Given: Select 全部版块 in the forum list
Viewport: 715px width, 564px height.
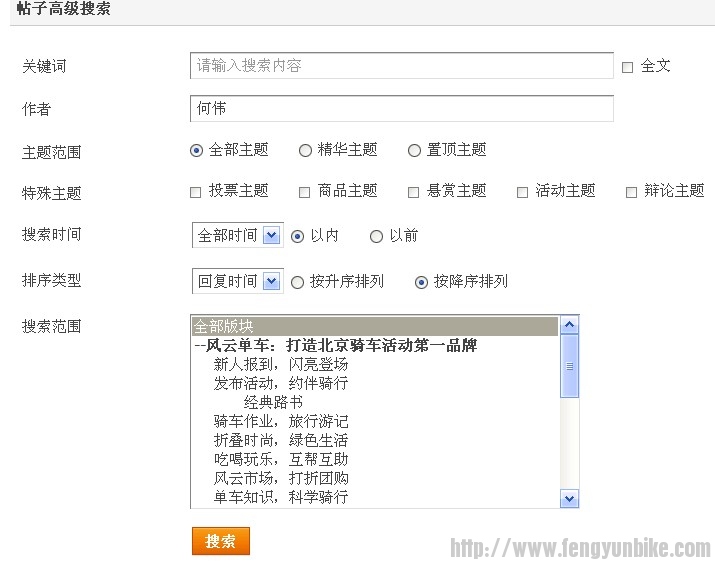Looking at the screenshot, I should [x=374, y=327].
